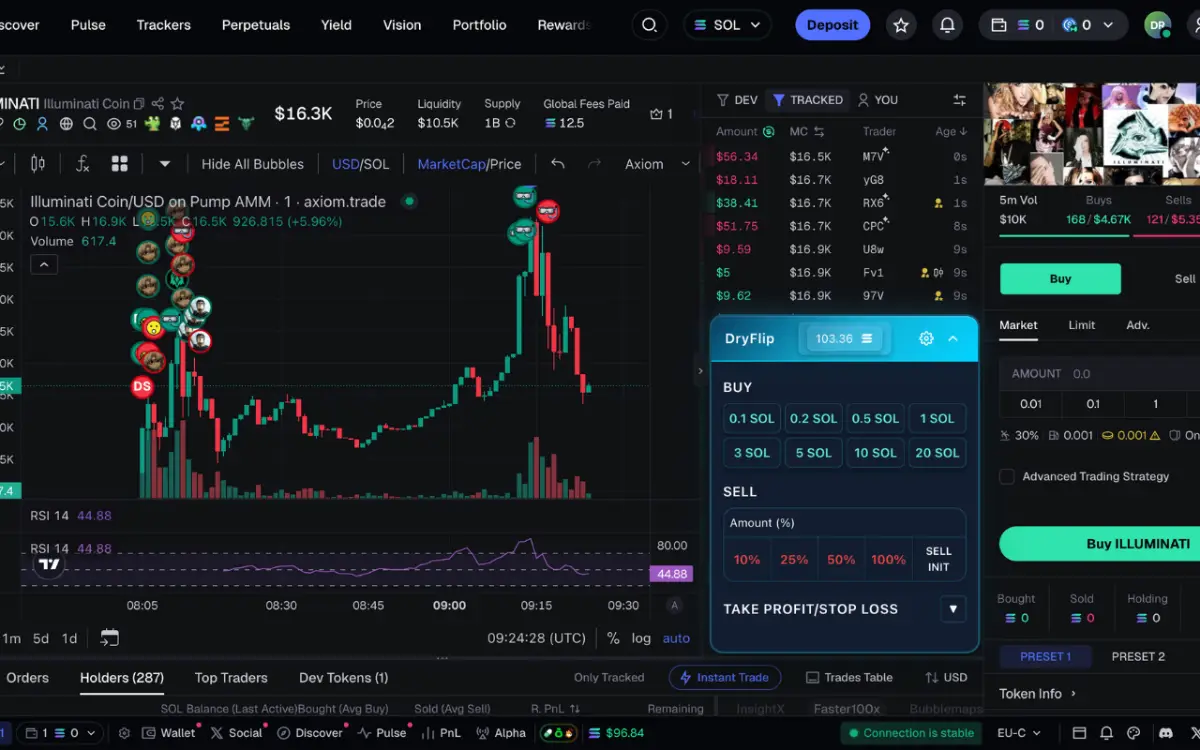Open the notifications bell in top bar
This screenshot has height=750, width=1200.
947,25
